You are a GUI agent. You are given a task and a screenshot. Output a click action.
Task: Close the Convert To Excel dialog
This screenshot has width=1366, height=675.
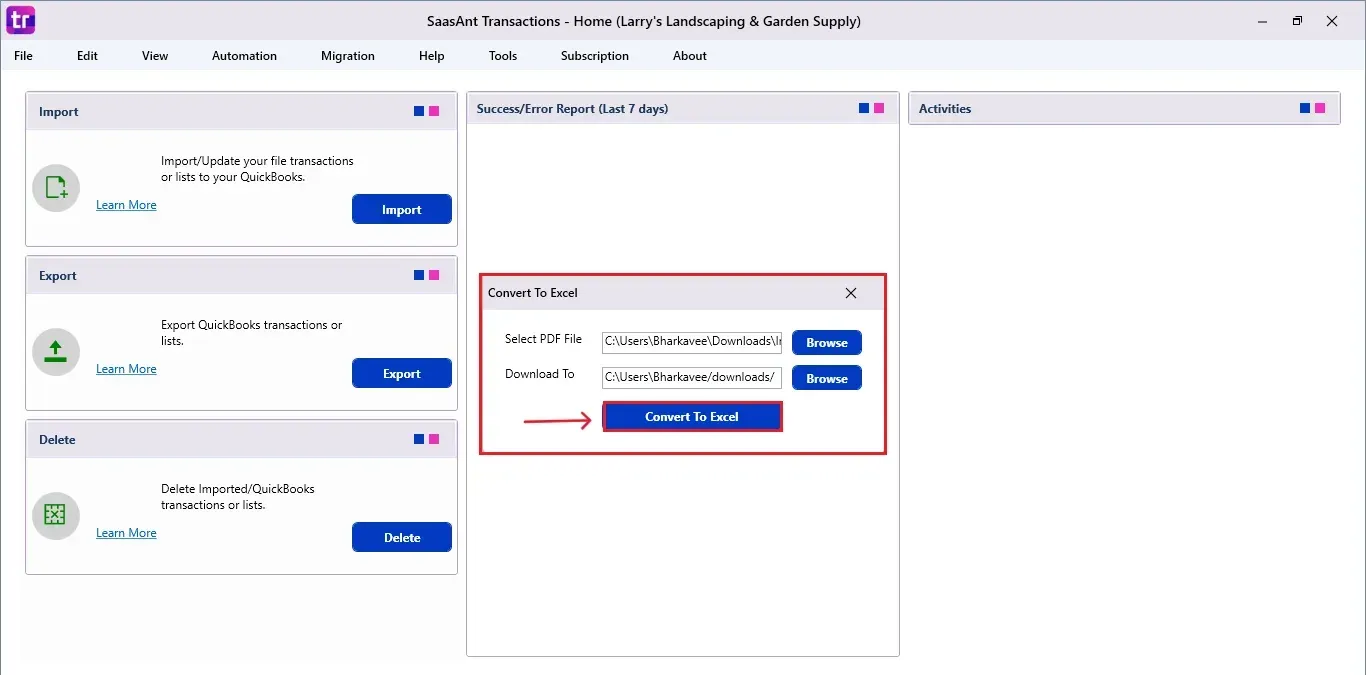[x=851, y=293]
